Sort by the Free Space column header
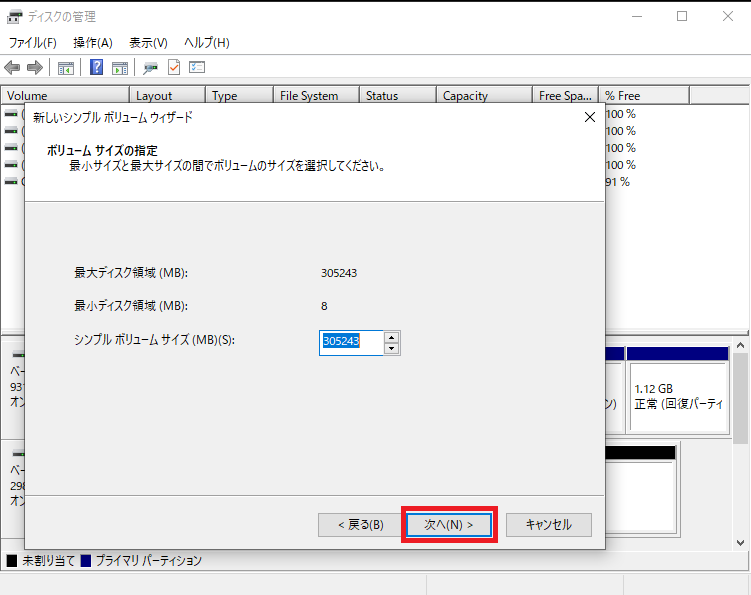The width and height of the screenshot is (751, 595). 566,96
